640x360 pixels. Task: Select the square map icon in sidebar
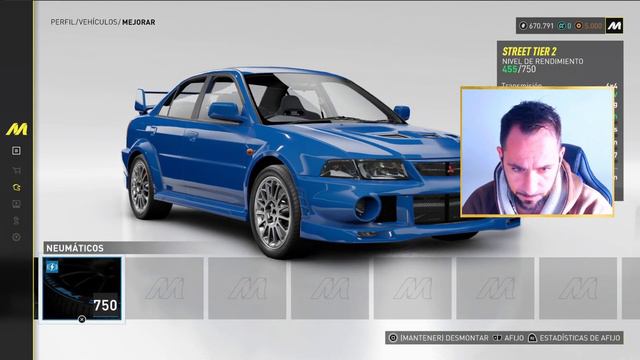click(16, 151)
